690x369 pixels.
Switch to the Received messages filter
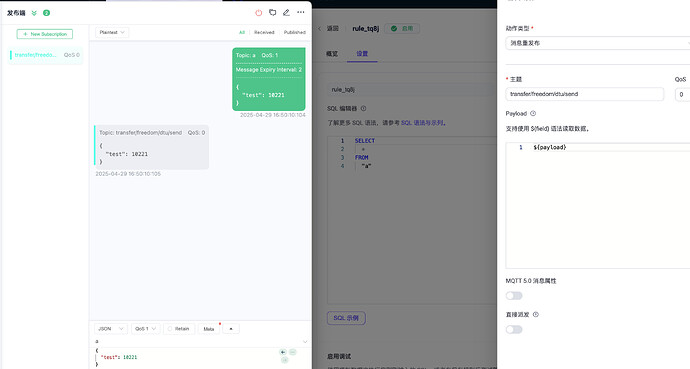264,32
